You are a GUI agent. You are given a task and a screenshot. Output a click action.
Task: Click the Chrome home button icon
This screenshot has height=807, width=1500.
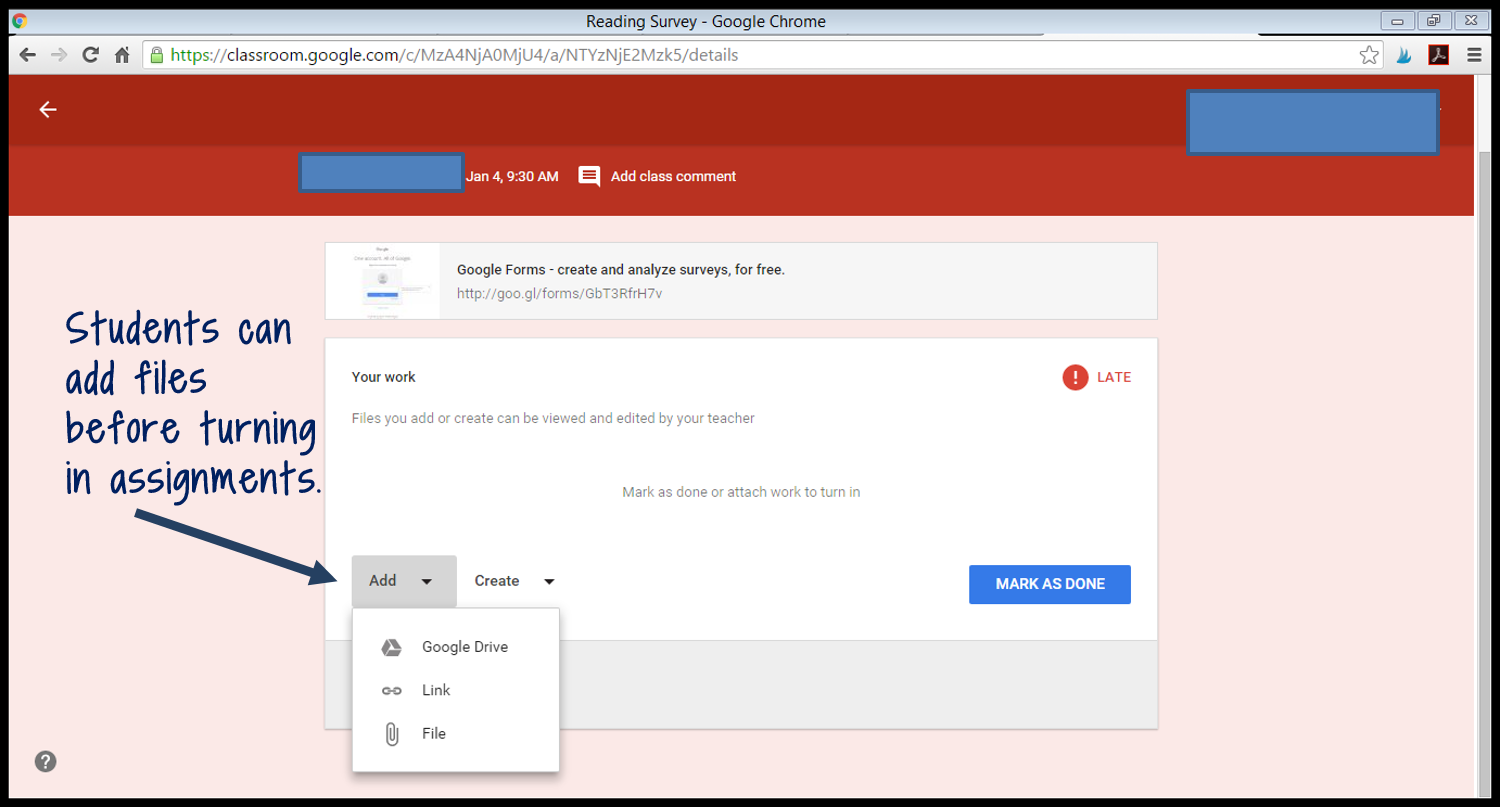coord(122,55)
